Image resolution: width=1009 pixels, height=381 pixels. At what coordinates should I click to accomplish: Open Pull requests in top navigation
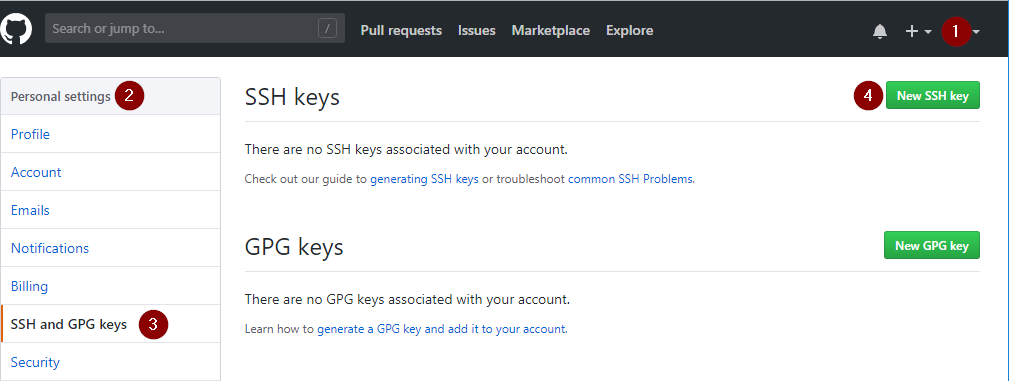pyautogui.click(x=401, y=30)
